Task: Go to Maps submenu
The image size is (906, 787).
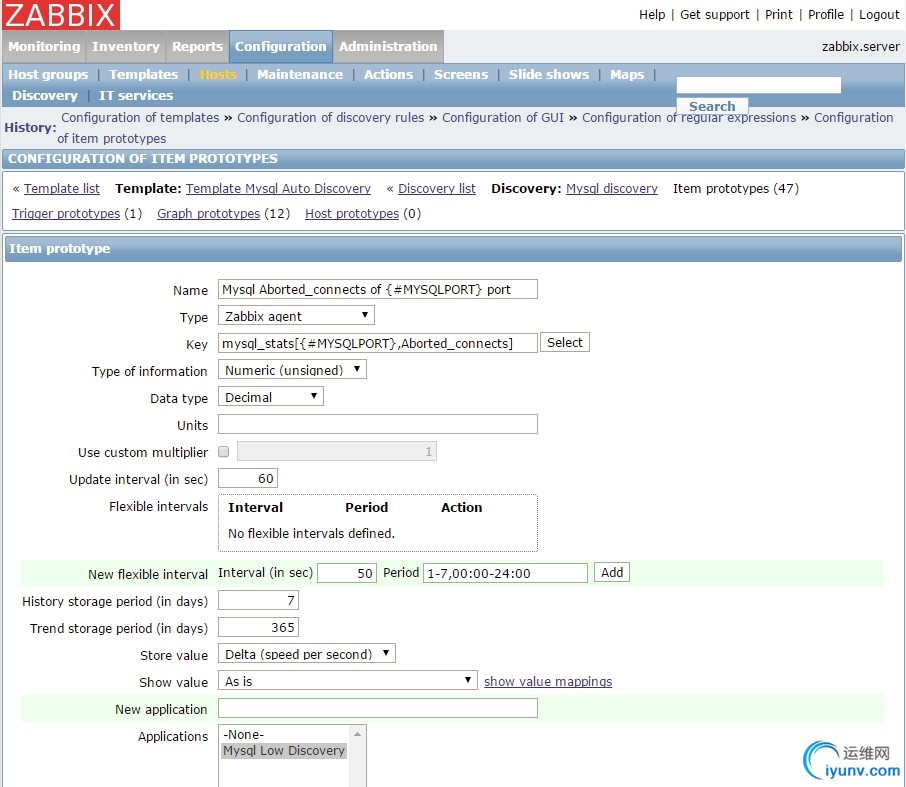Action: [627, 75]
